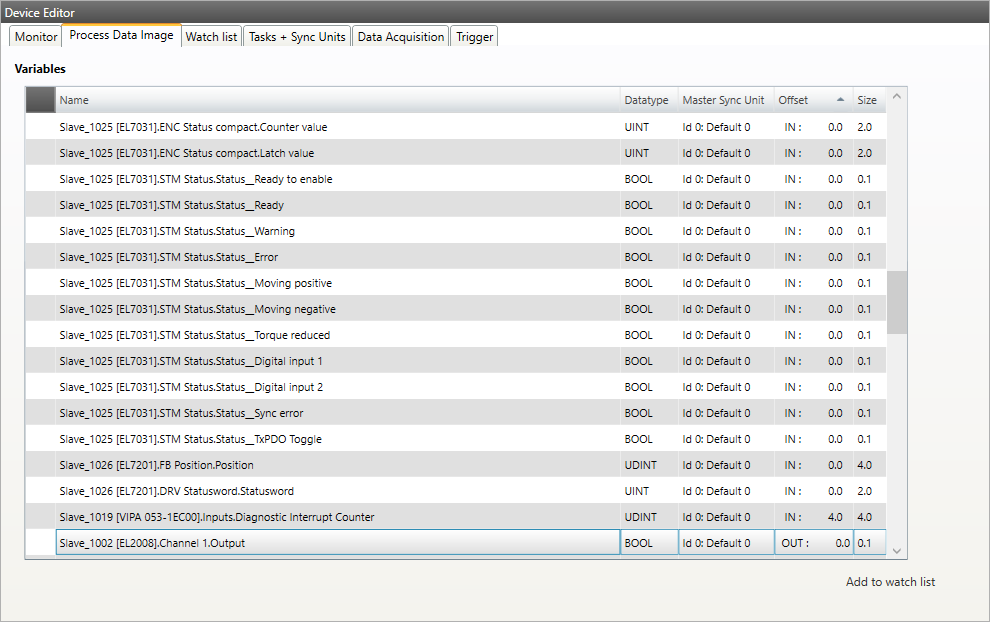990x622 pixels.
Task: Click the Master Sync Unit column header
Action: (725, 100)
